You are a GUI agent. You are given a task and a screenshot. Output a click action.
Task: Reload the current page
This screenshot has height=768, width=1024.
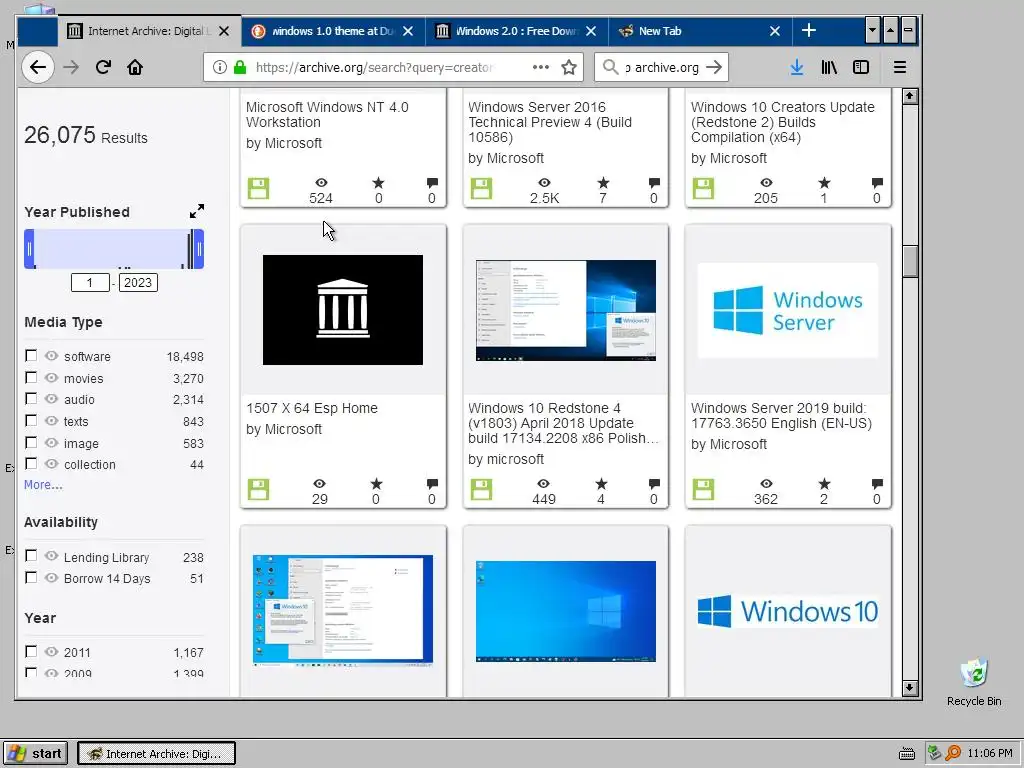(103, 67)
